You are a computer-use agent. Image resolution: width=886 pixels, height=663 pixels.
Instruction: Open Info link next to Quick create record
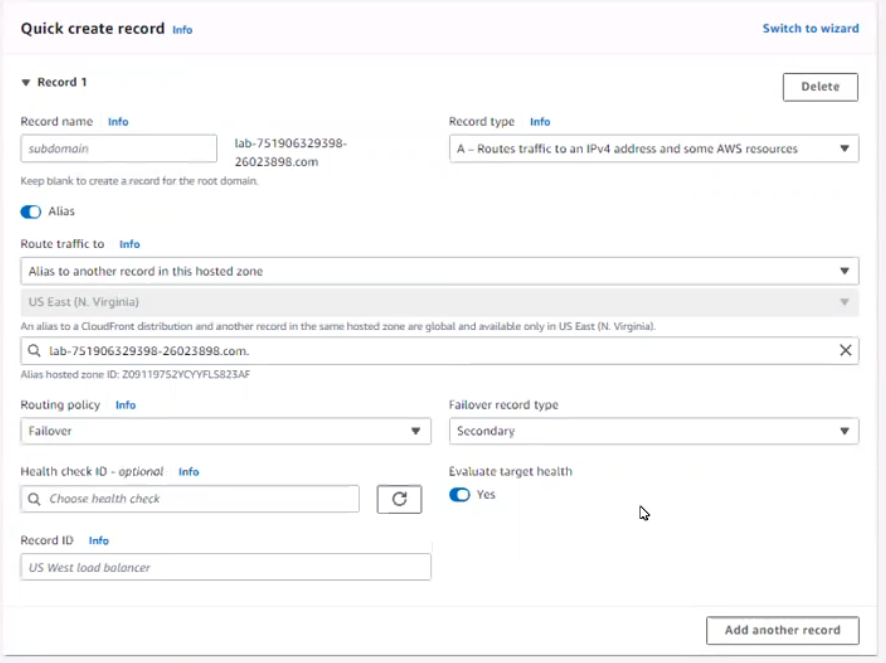click(182, 30)
